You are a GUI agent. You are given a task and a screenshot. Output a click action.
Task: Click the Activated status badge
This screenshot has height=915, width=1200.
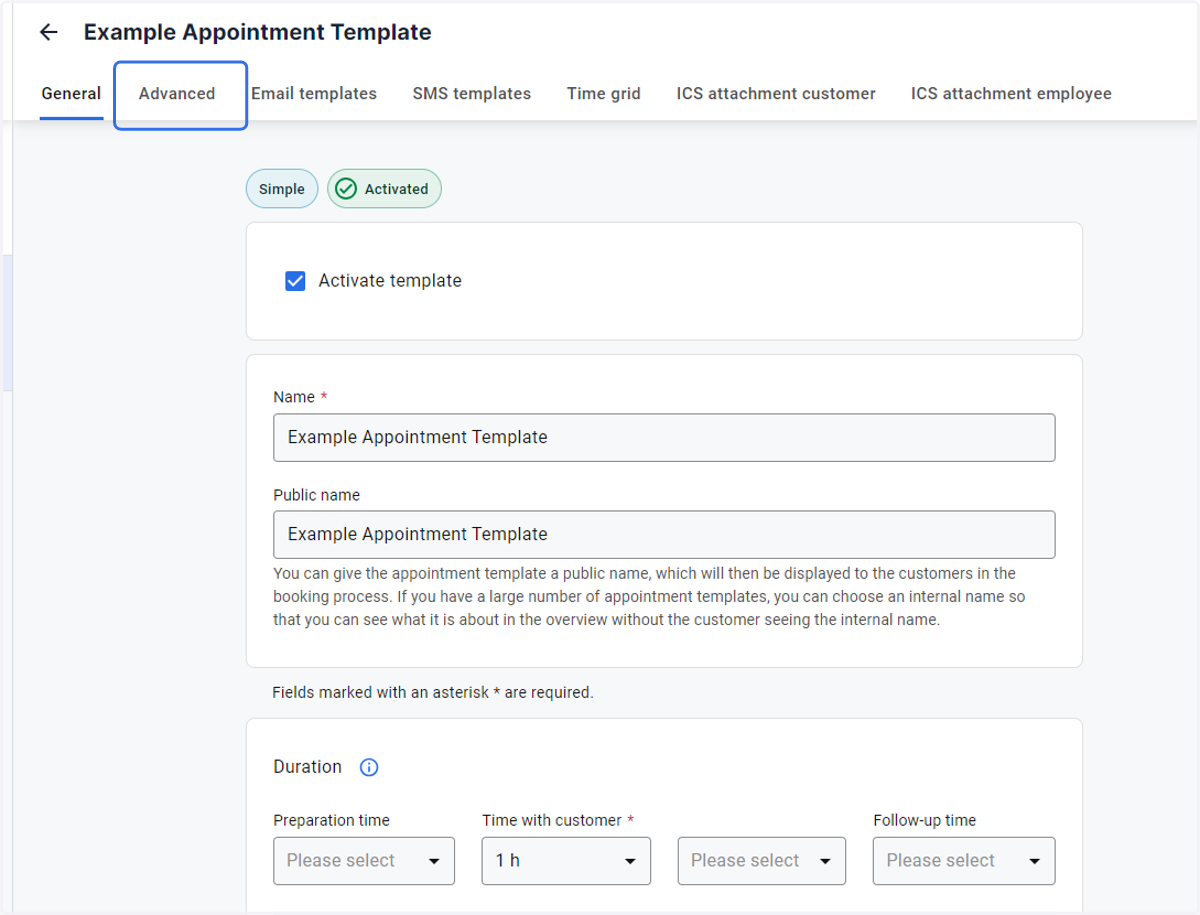click(384, 189)
